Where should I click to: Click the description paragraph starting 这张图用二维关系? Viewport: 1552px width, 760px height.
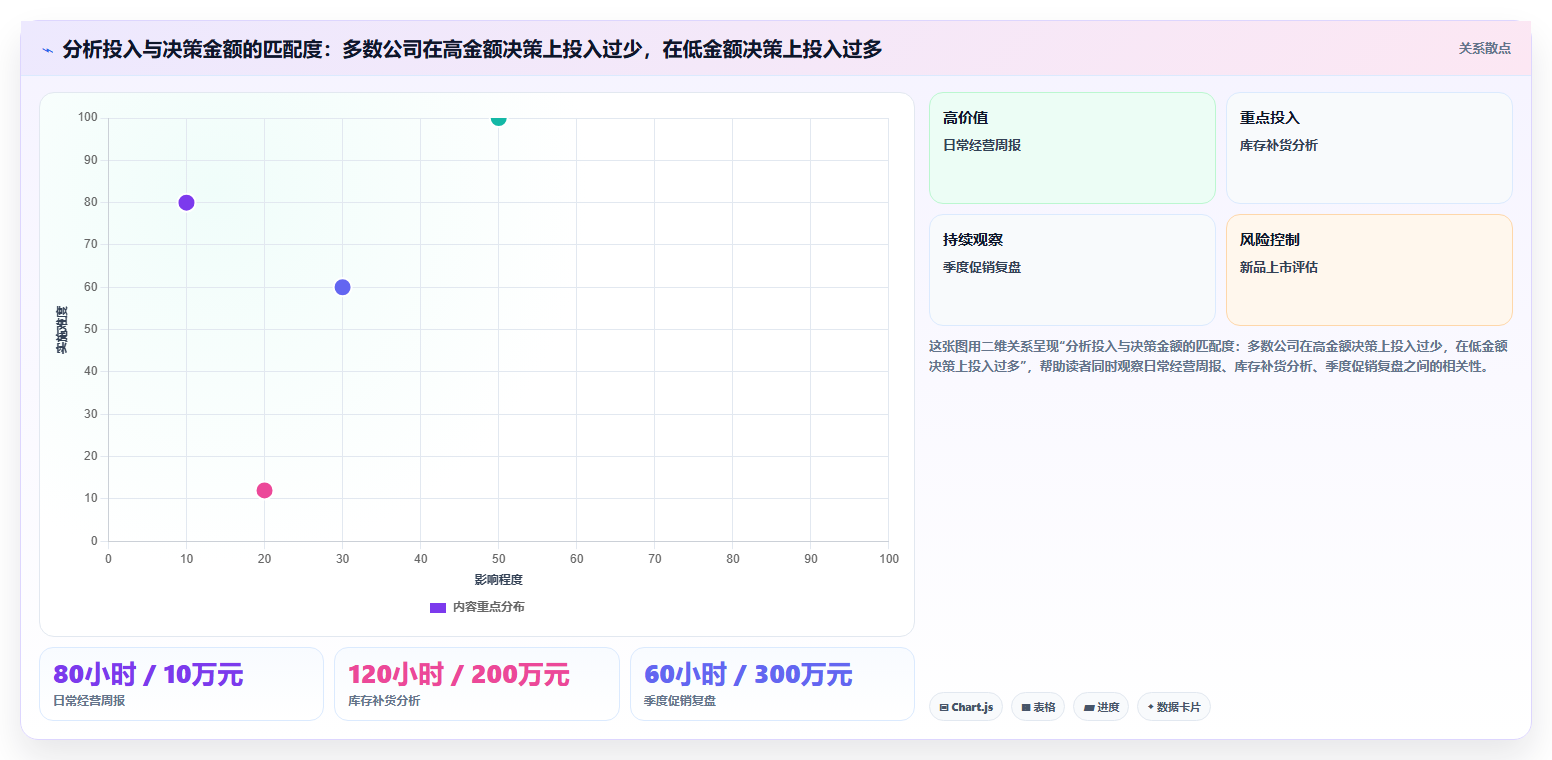click(x=1219, y=356)
